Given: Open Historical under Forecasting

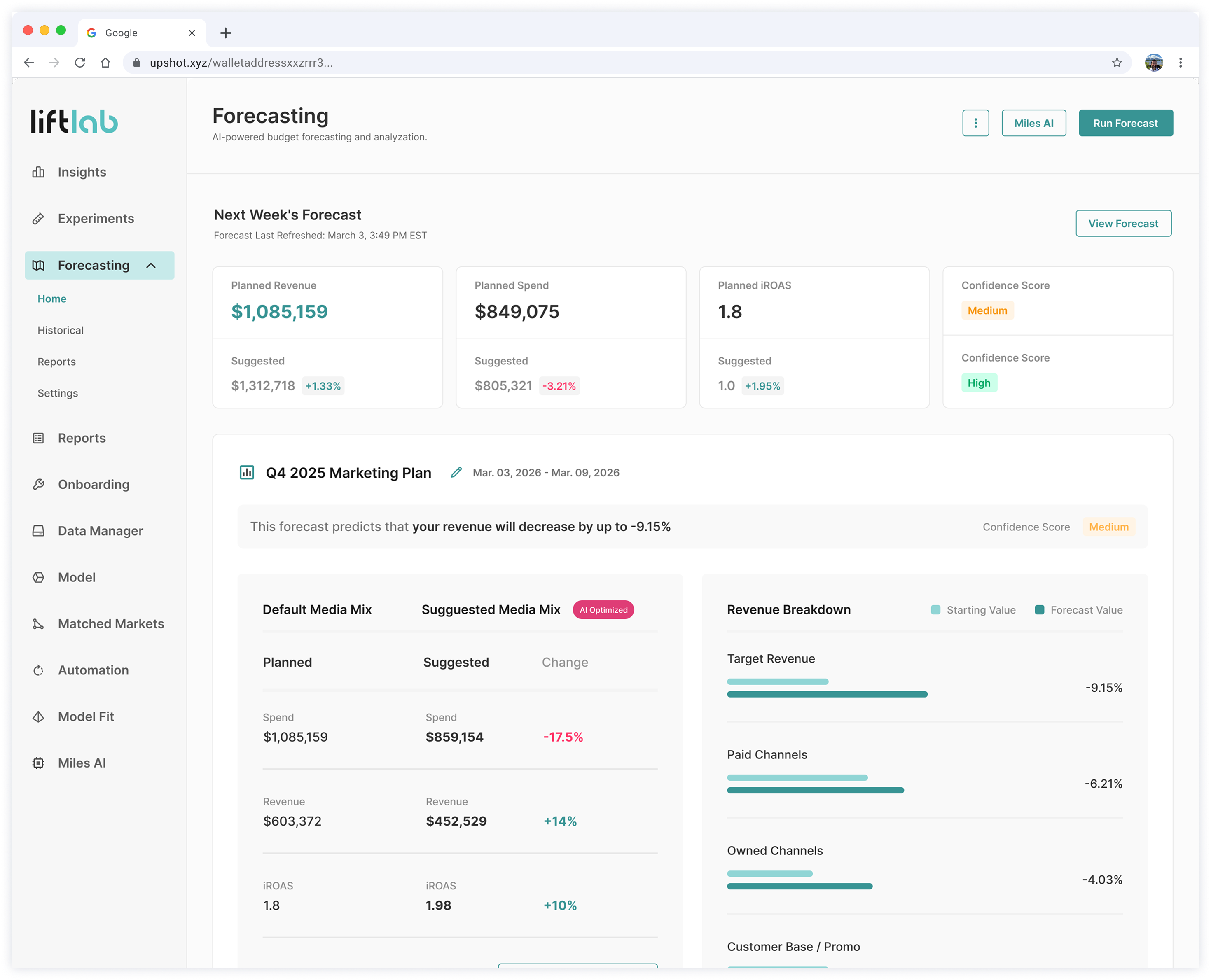Looking at the screenshot, I should tap(61, 330).
